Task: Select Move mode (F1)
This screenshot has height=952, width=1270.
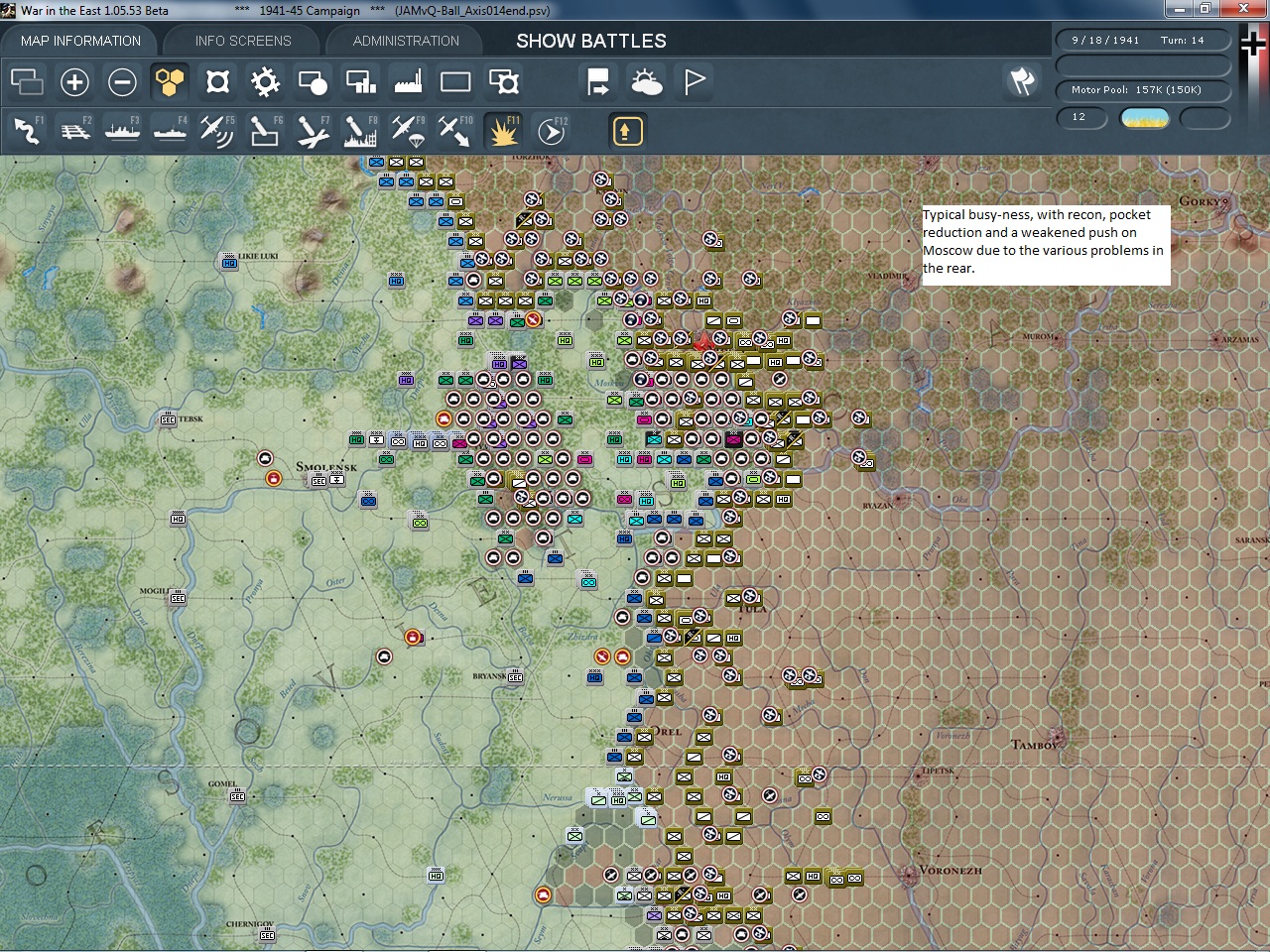Action: [x=27, y=131]
